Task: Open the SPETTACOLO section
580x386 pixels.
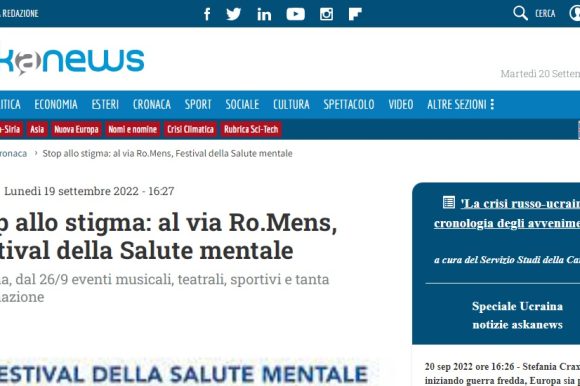Action: coord(349,105)
